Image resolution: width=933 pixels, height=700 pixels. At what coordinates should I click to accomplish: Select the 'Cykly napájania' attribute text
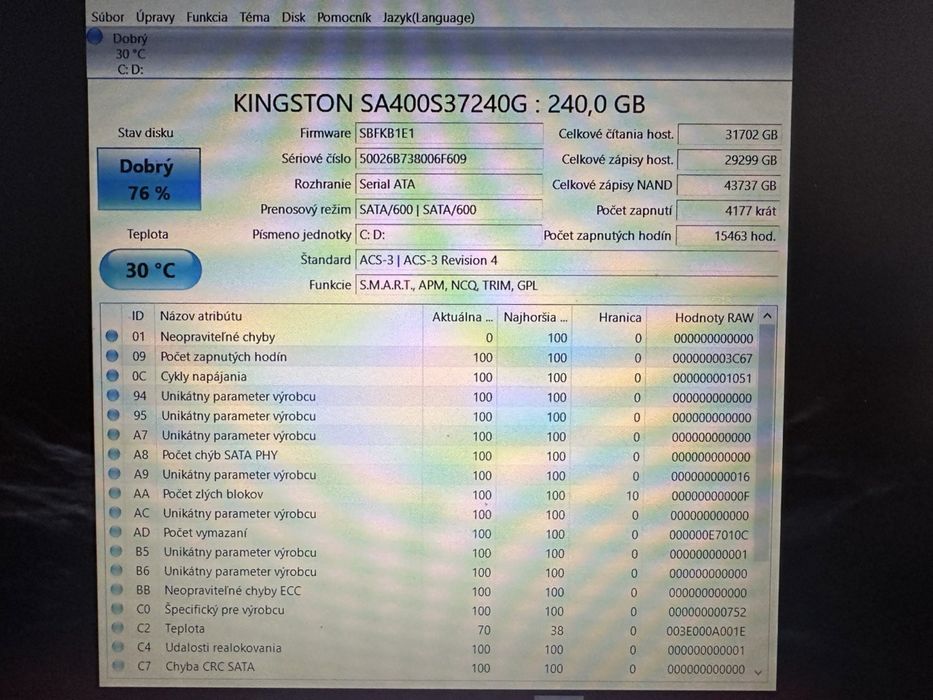pyautogui.click(x=203, y=376)
